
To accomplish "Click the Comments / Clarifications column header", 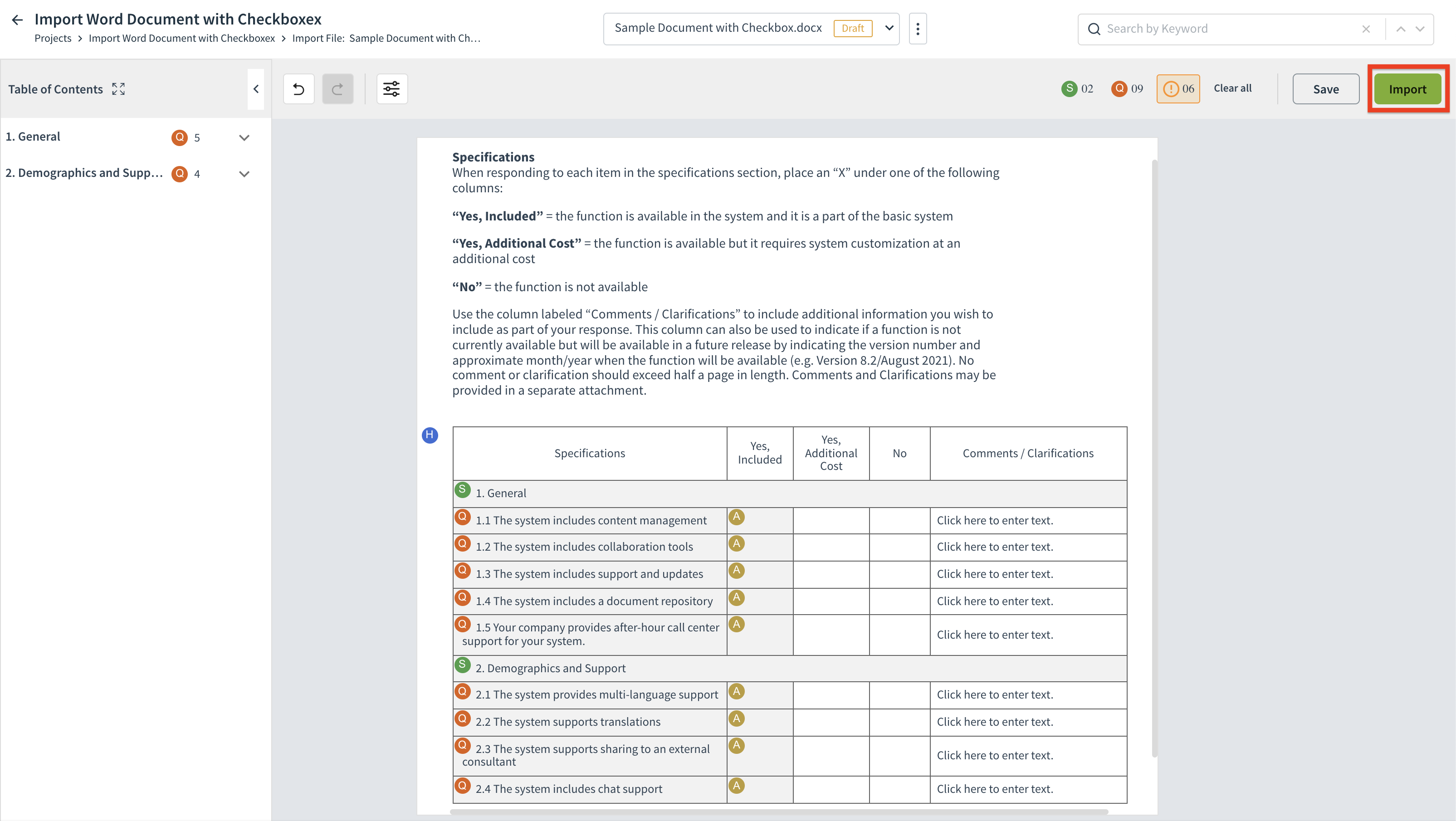I will [1028, 453].
